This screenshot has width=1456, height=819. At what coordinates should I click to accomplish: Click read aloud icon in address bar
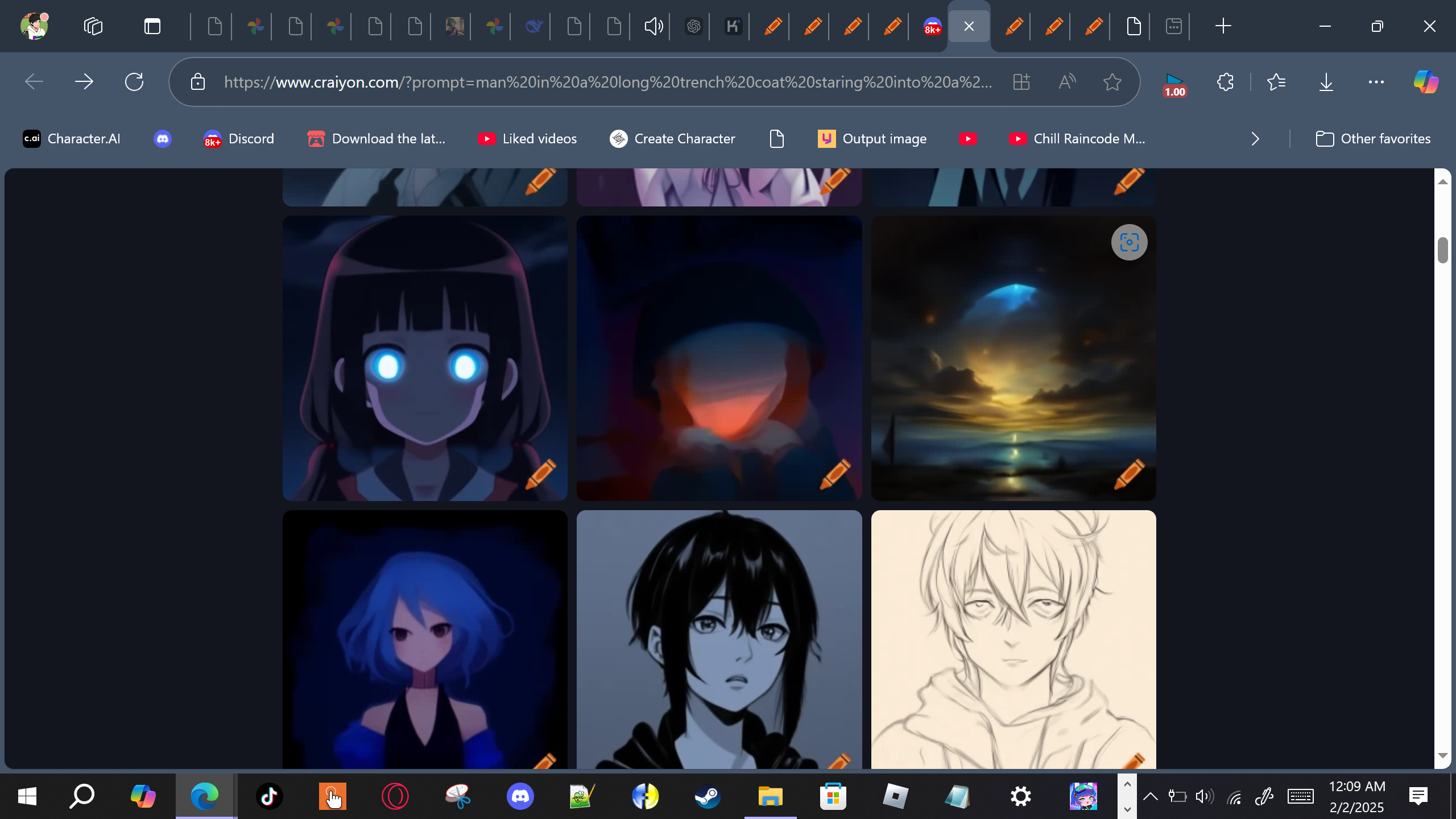[1067, 82]
